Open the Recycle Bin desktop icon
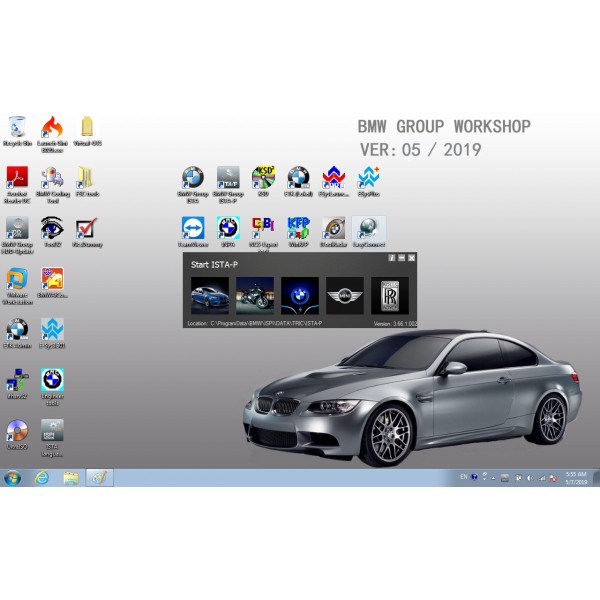 (17, 131)
